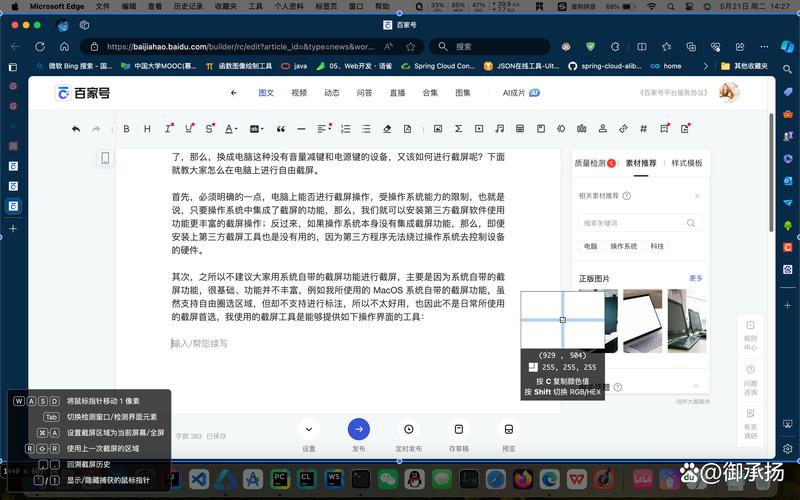Screen dimensions: 800x500
Task: Select the 操作系统 keyword tag
Action: (x=623, y=246)
